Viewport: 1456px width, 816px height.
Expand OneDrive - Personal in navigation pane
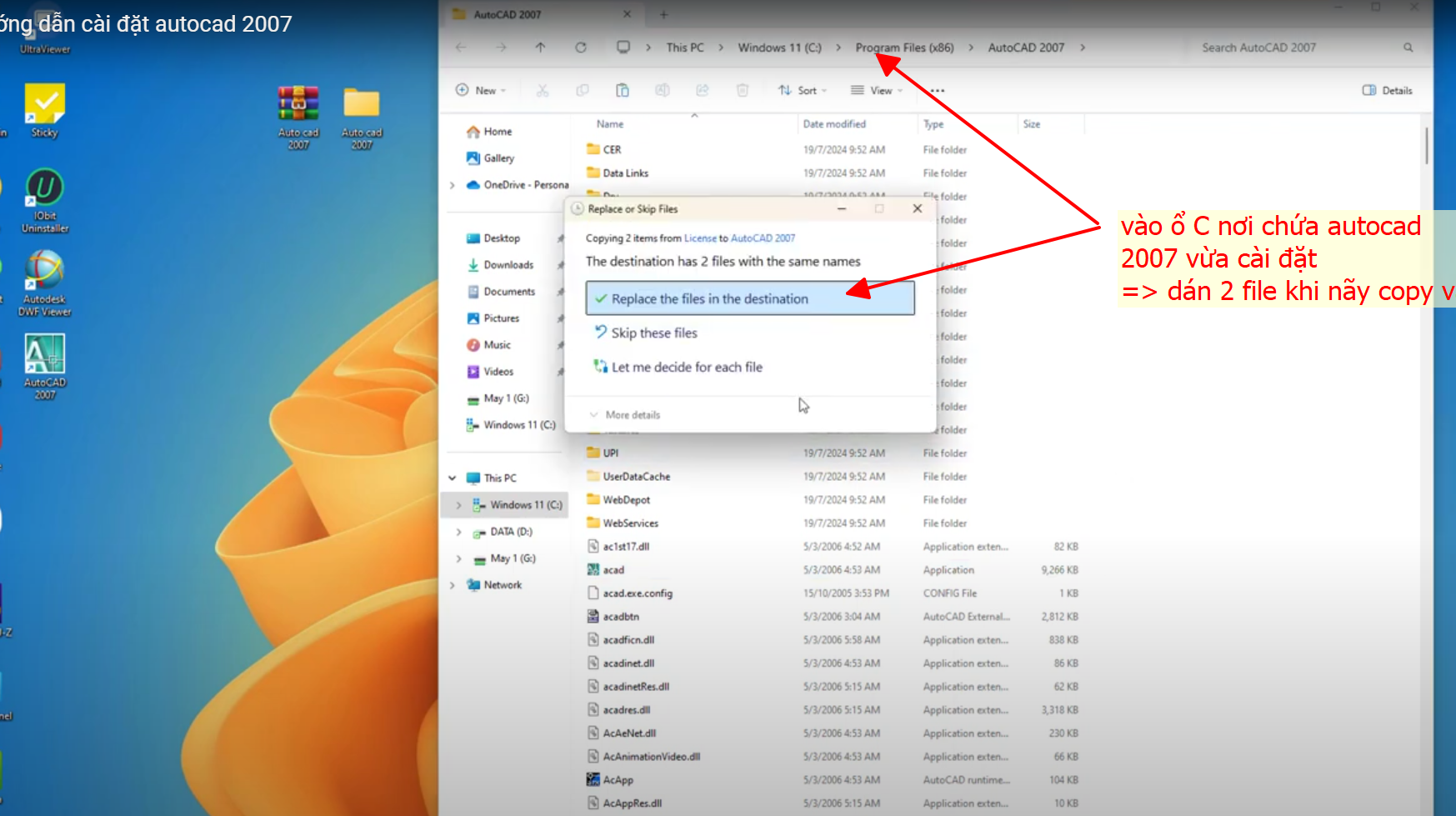point(452,185)
